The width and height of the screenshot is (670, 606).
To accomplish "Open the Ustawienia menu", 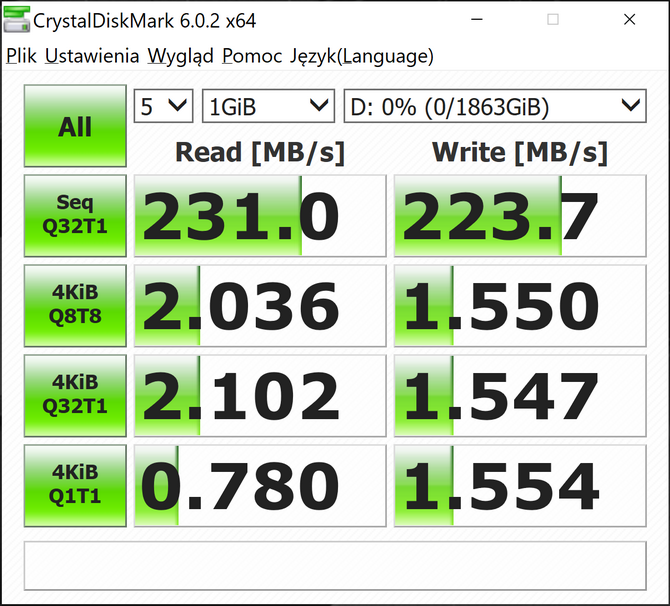I will 92,56.
